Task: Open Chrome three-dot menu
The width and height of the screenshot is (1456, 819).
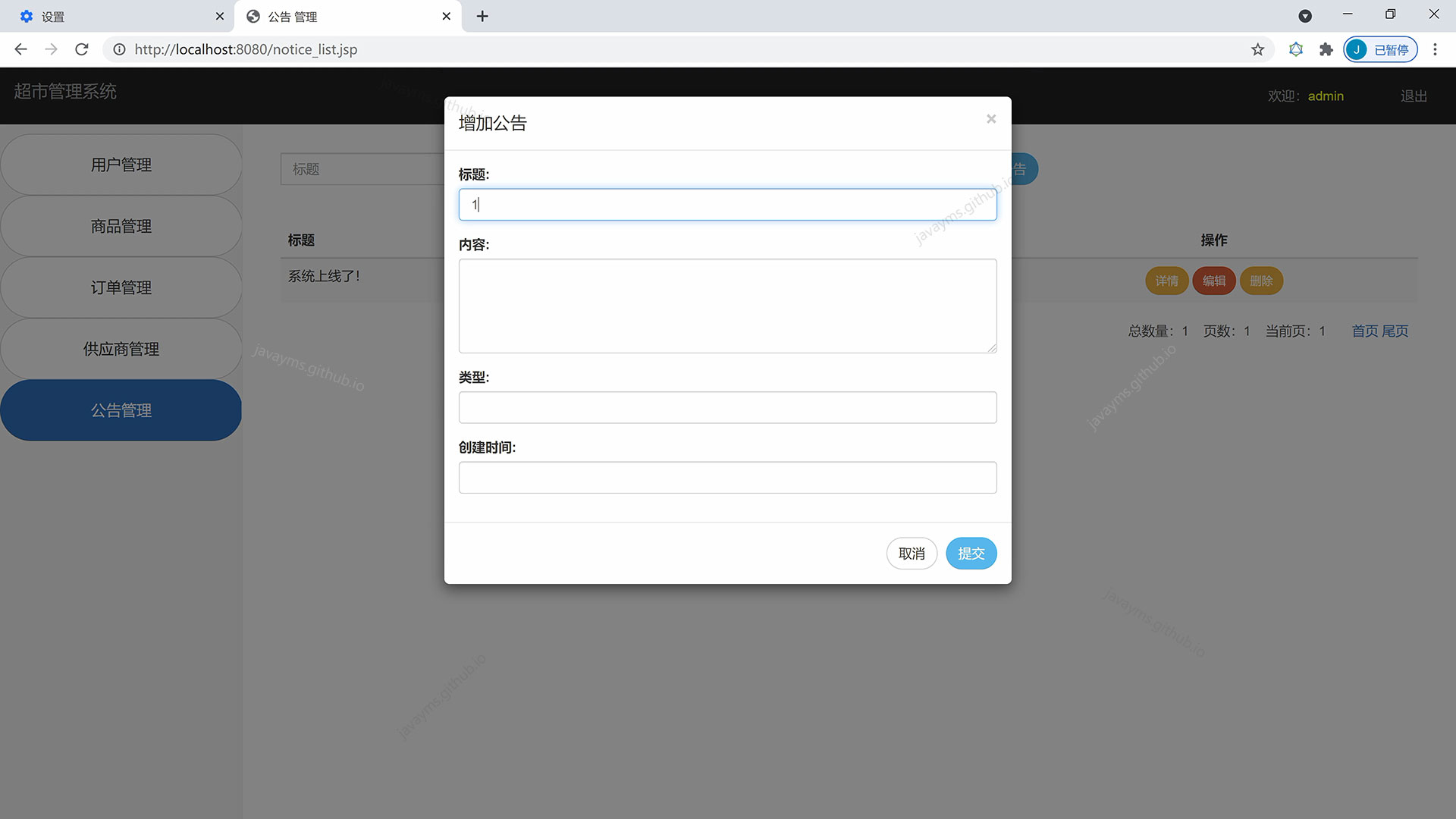Action: (x=1434, y=49)
